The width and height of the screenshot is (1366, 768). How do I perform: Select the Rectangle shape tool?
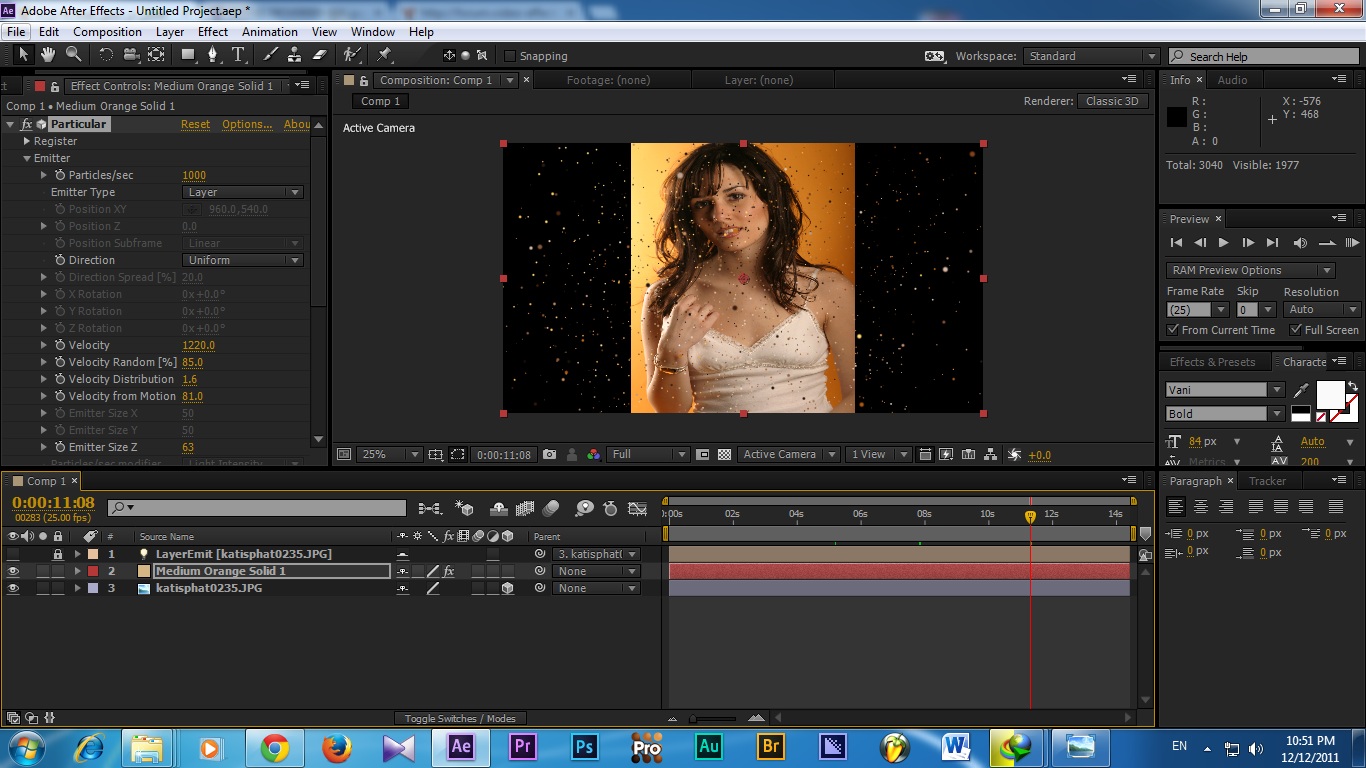(x=188, y=55)
